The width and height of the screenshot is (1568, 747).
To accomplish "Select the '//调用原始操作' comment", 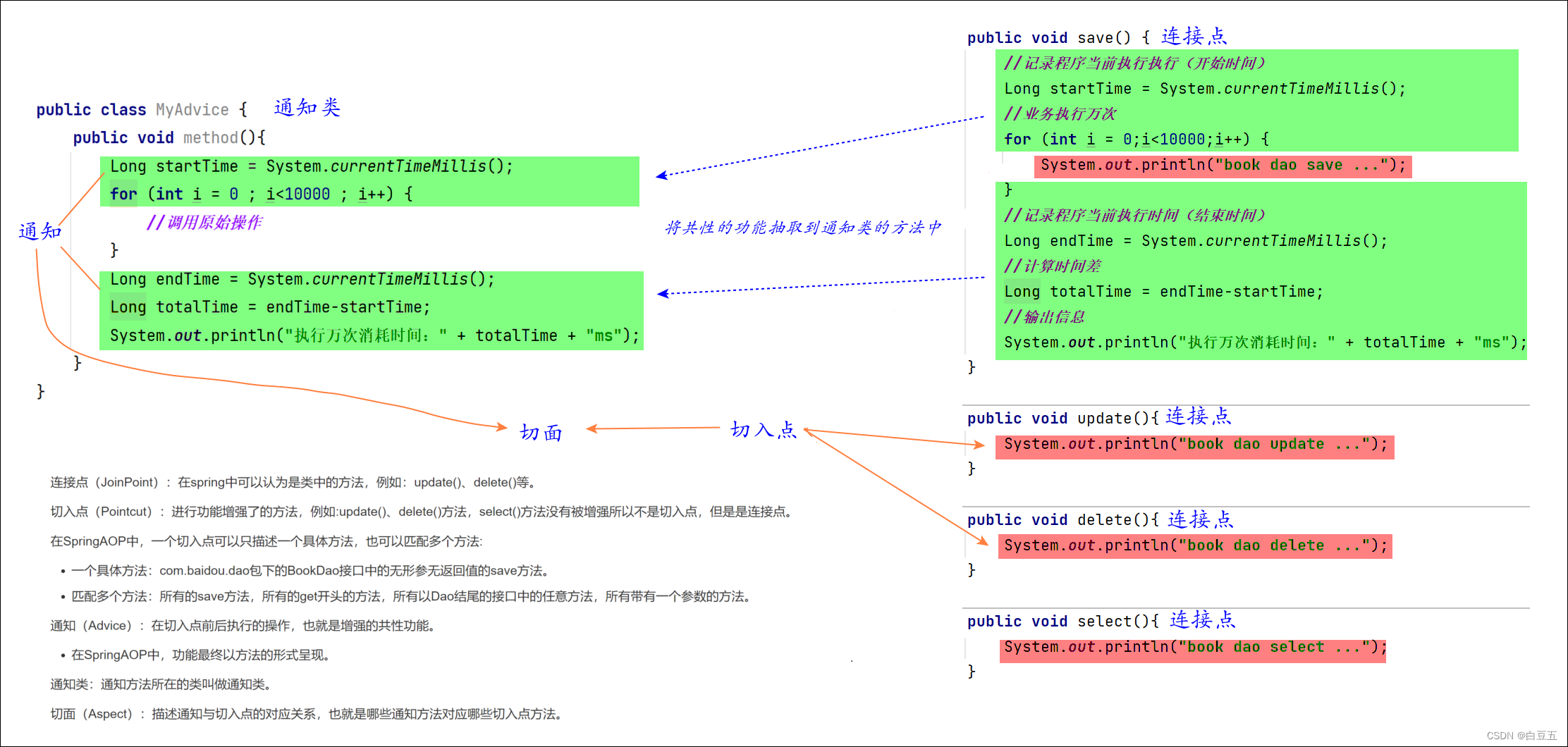I will [x=204, y=223].
